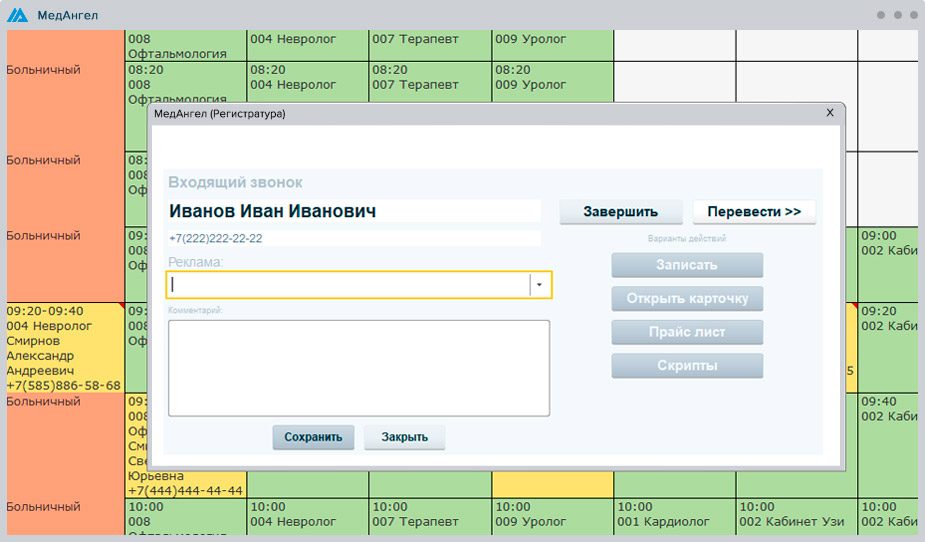Click the 10:00 002 Кабинет Узи slot
925x542 pixels.
(x=796, y=516)
